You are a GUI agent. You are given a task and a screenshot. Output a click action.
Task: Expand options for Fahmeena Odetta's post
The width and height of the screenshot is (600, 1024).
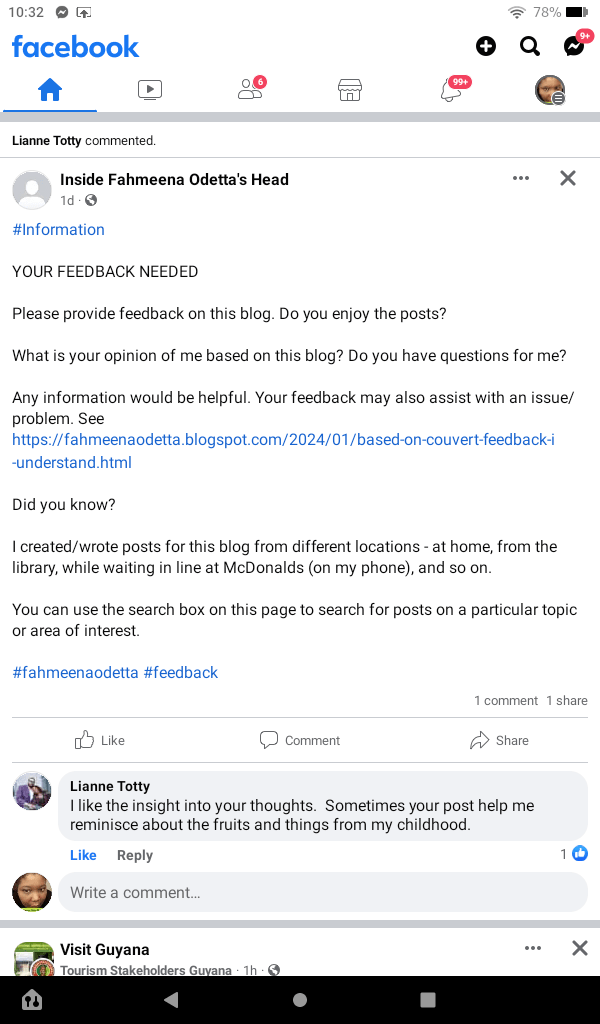(520, 178)
